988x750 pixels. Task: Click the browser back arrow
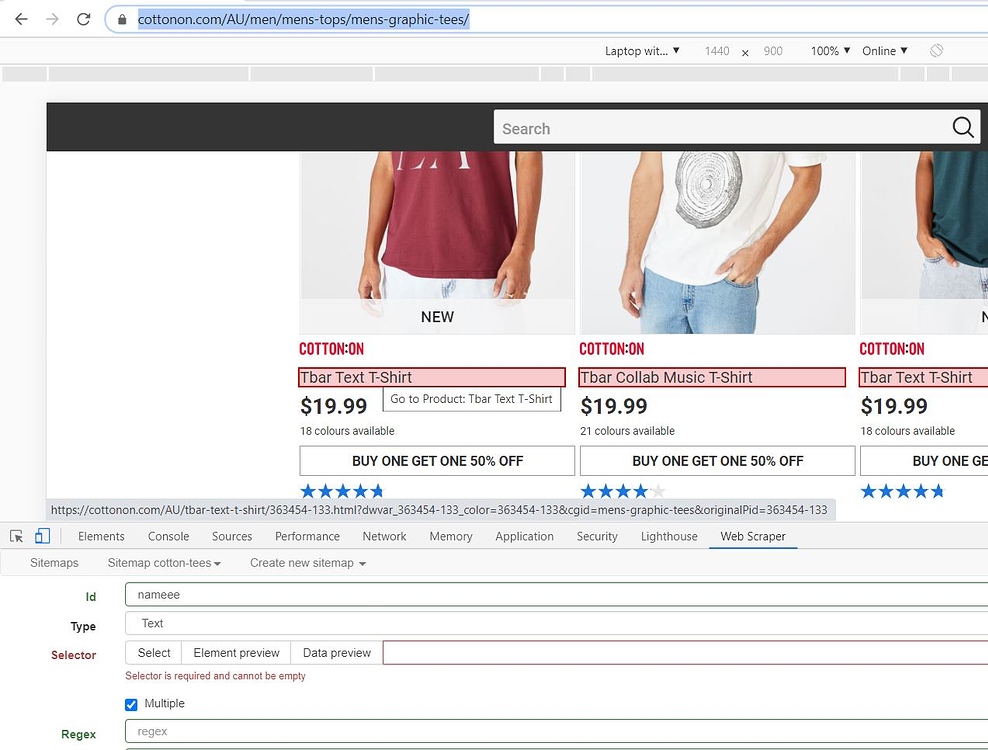pos(20,19)
